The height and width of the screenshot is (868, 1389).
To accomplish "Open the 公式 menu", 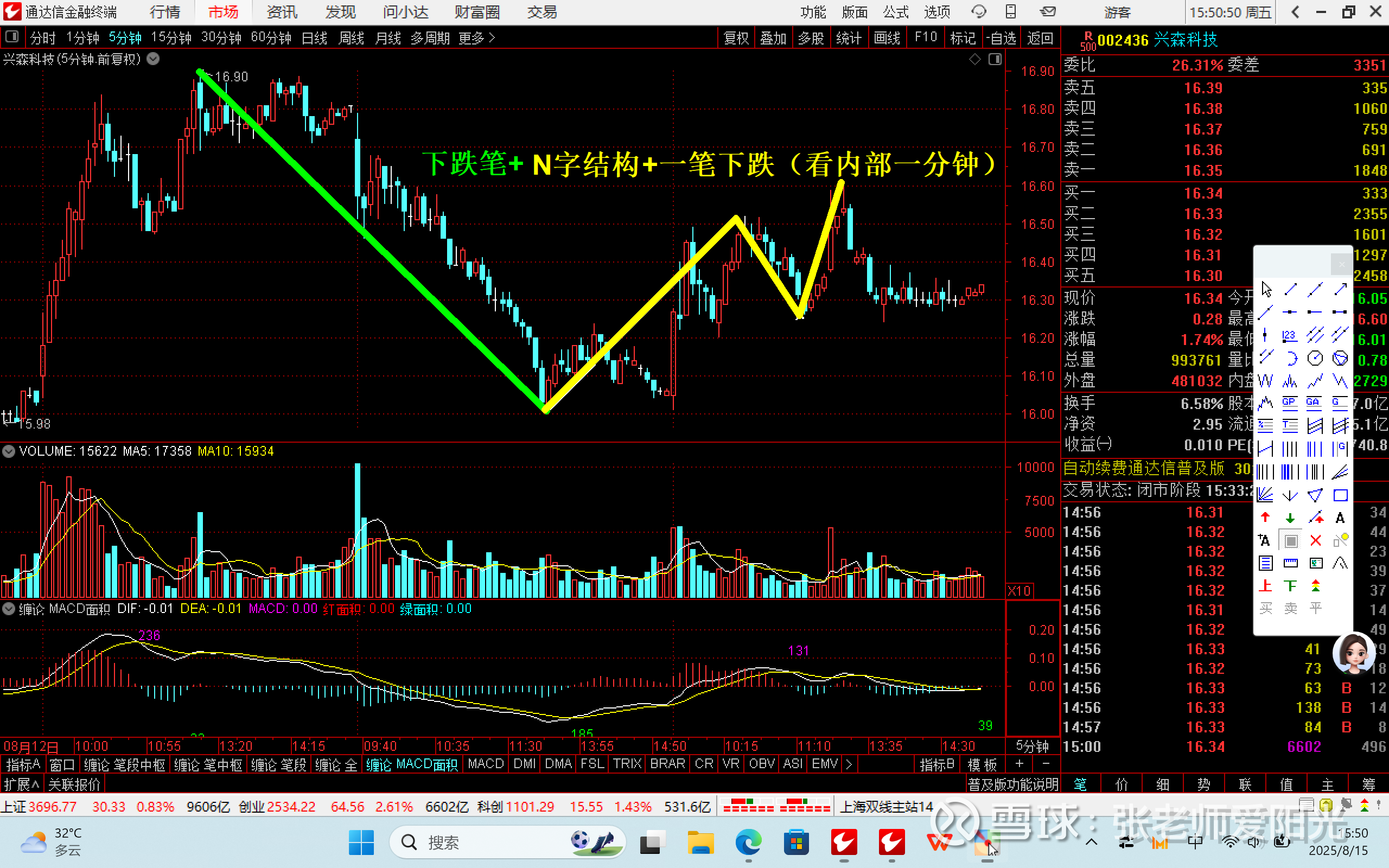I will (896, 12).
